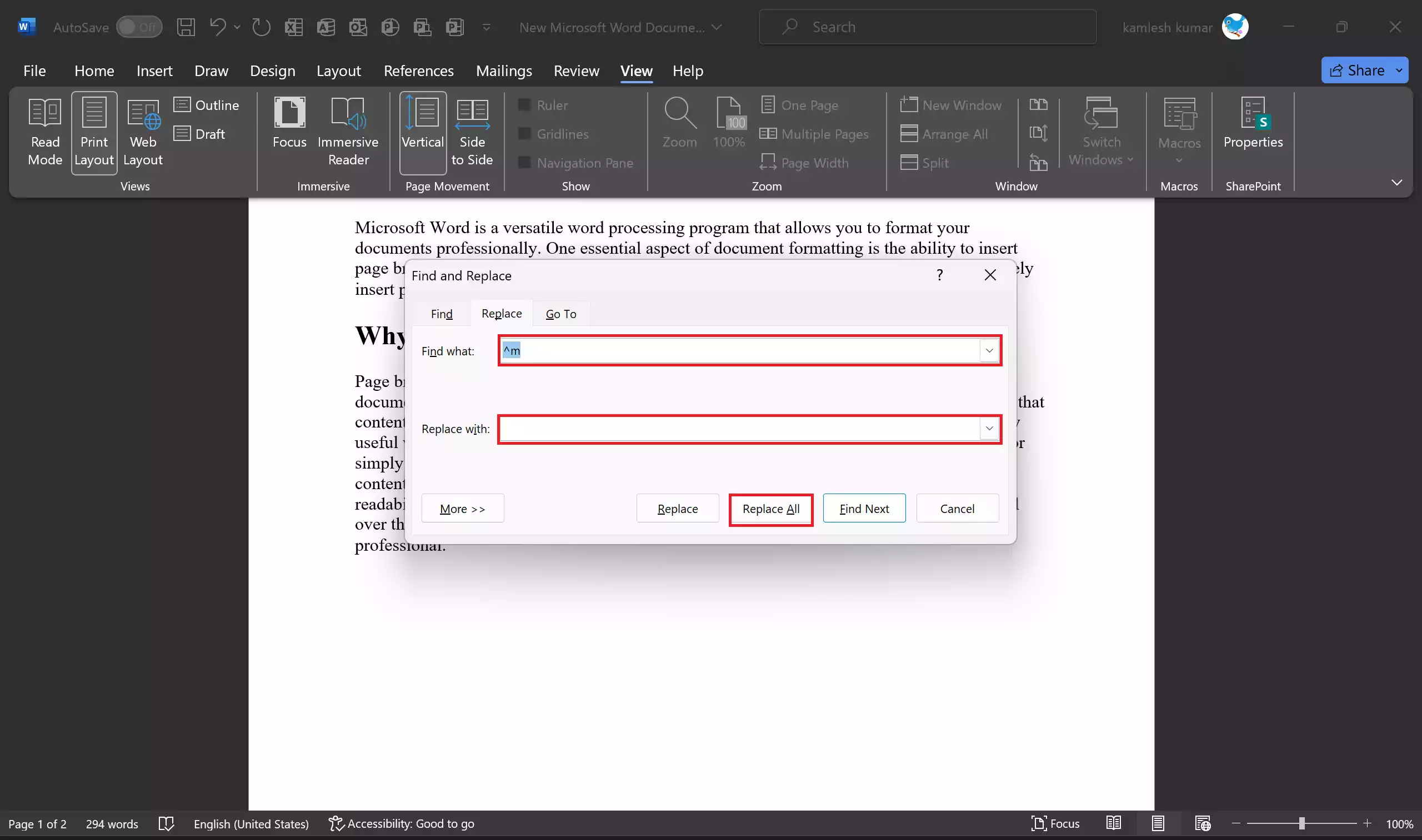Collapse the ribbon with the chevron
Screen dimensions: 1422x840
(1397, 182)
